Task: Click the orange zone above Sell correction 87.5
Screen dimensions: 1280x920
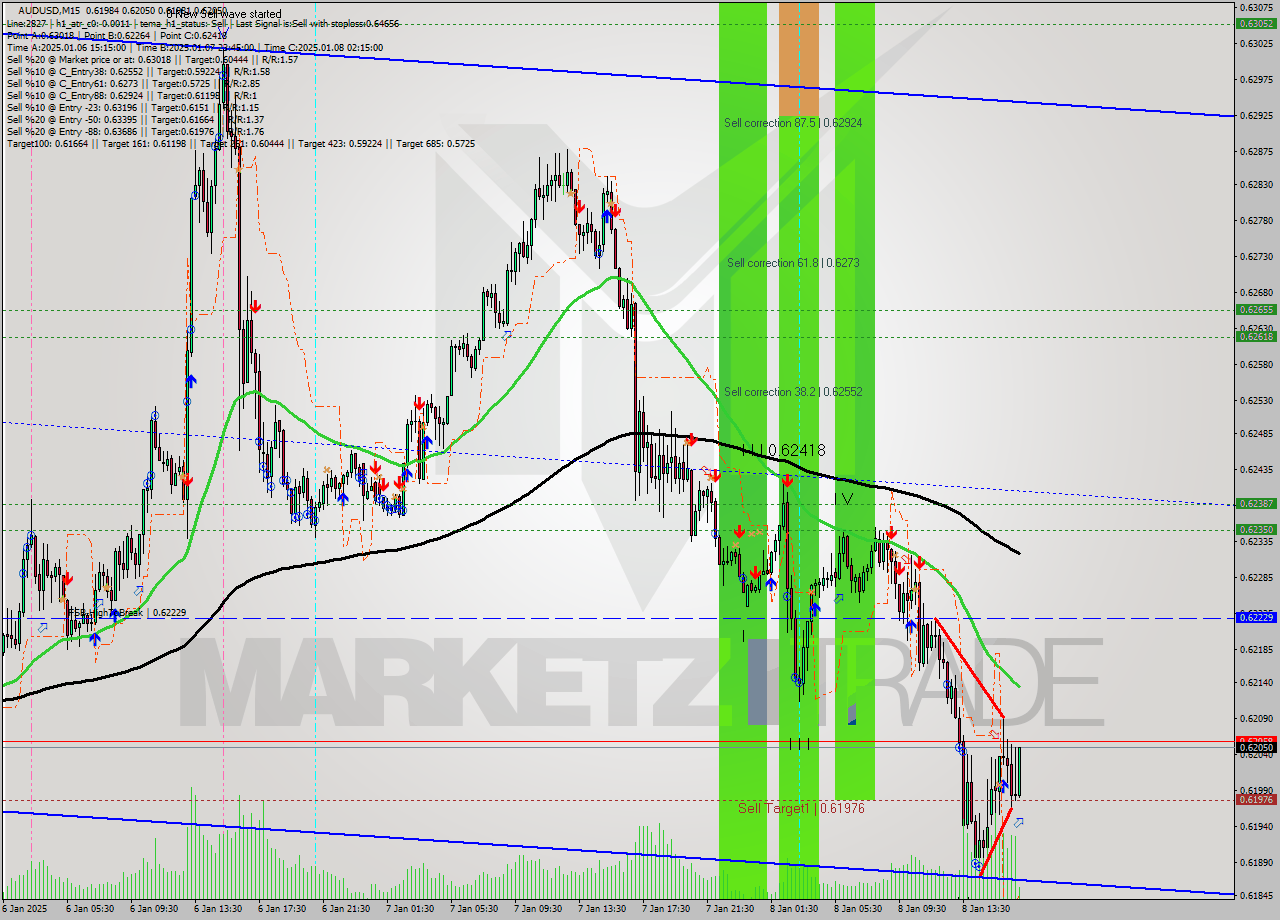Action: [798, 58]
